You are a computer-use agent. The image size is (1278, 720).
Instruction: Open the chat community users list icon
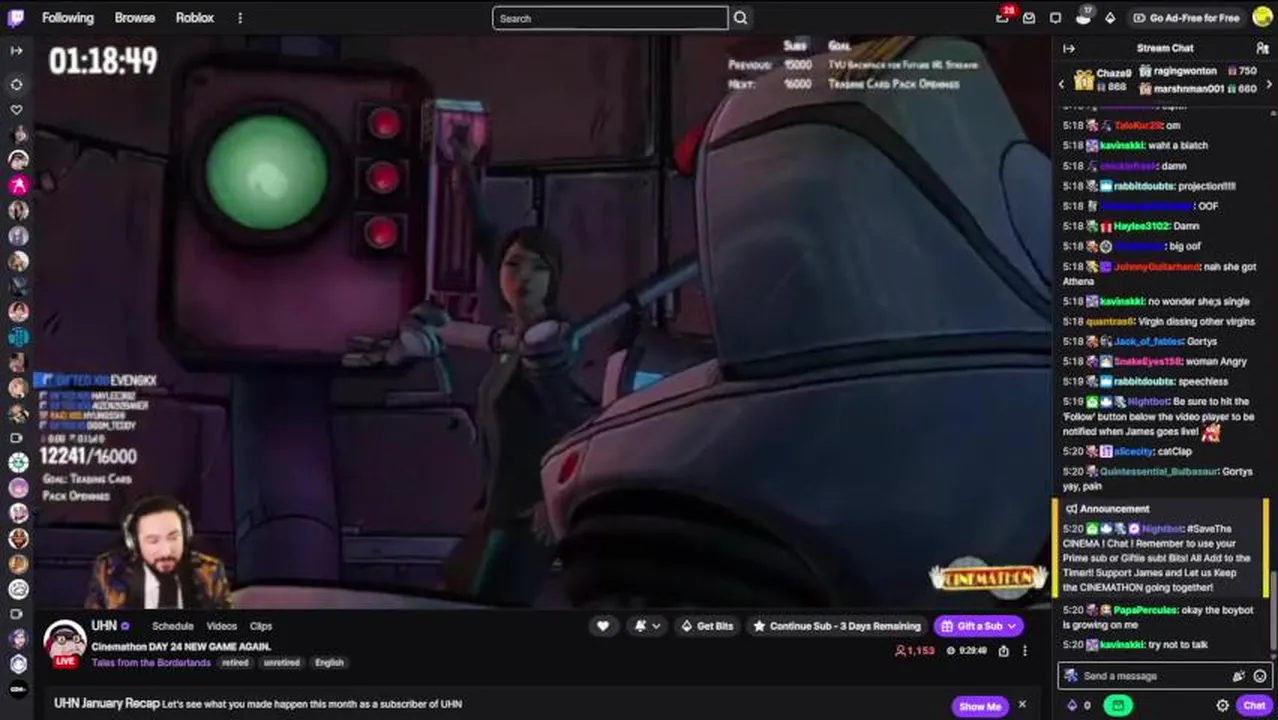click(1262, 48)
